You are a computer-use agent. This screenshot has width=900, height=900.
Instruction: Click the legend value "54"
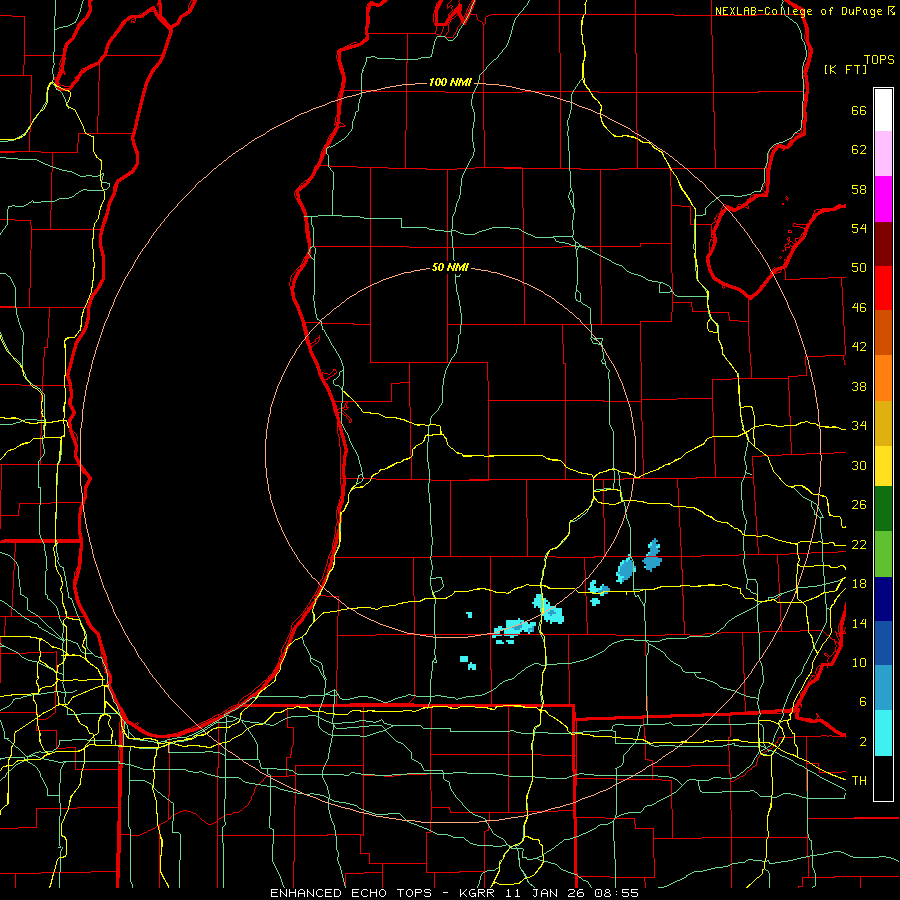[859, 228]
